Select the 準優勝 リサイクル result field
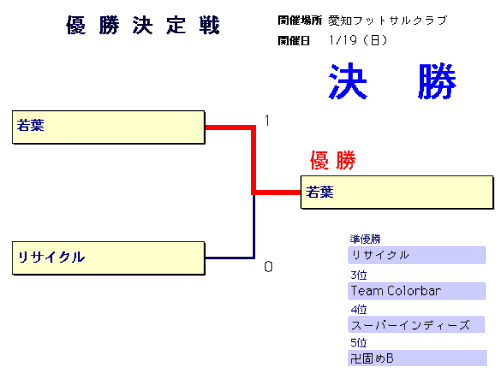The height and width of the screenshot is (379, 502). click(417, 255)
